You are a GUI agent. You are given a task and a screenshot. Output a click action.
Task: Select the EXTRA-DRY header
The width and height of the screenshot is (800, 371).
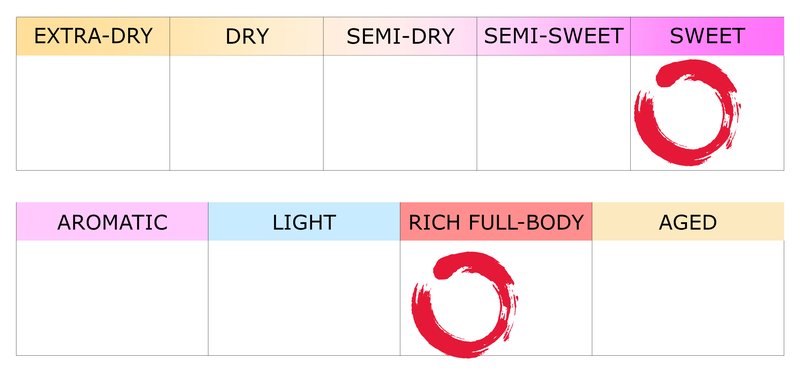tap(93, 36)
